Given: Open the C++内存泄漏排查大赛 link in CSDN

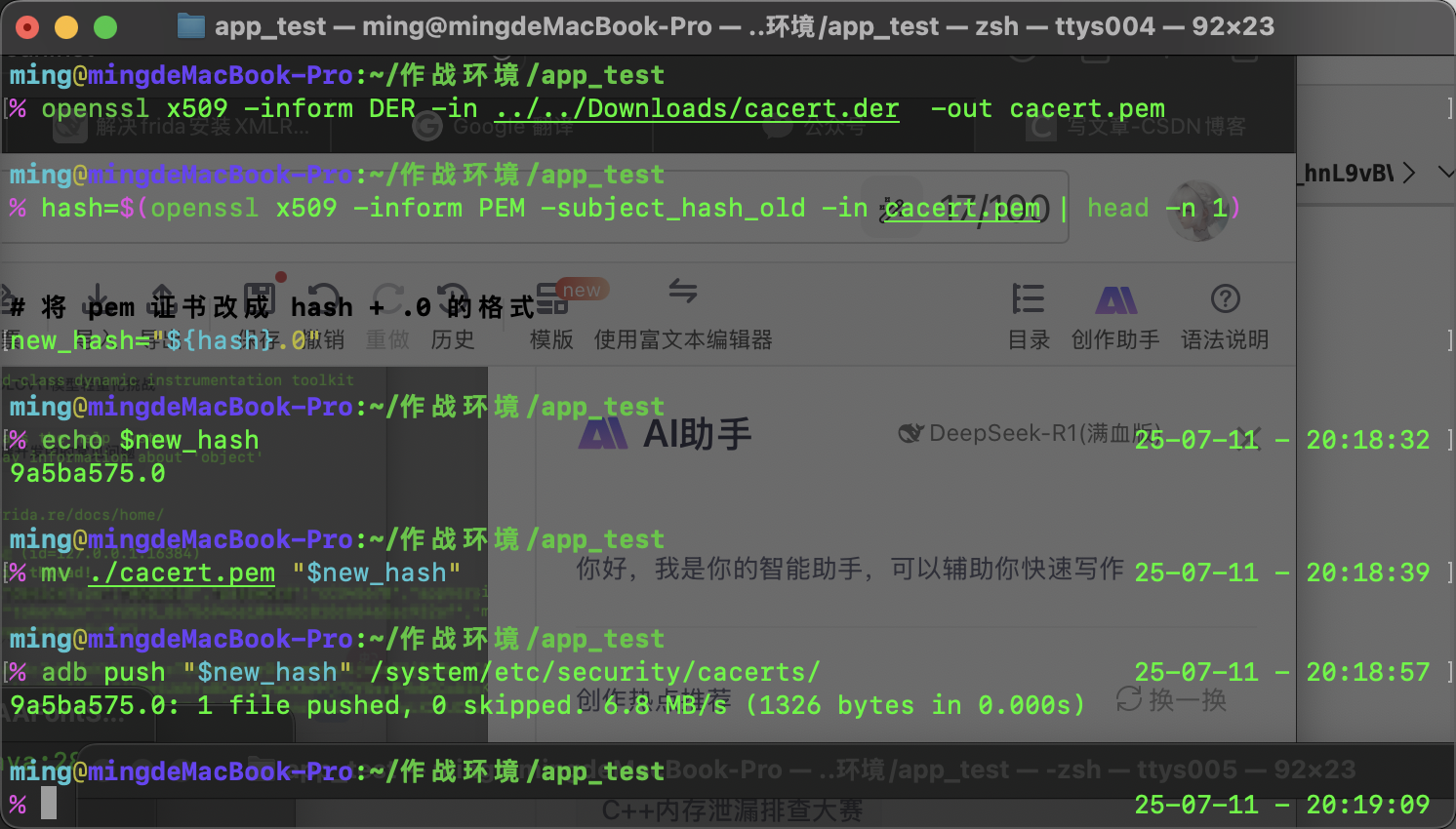Looking at the screenshot, I should tap(732, 810).
